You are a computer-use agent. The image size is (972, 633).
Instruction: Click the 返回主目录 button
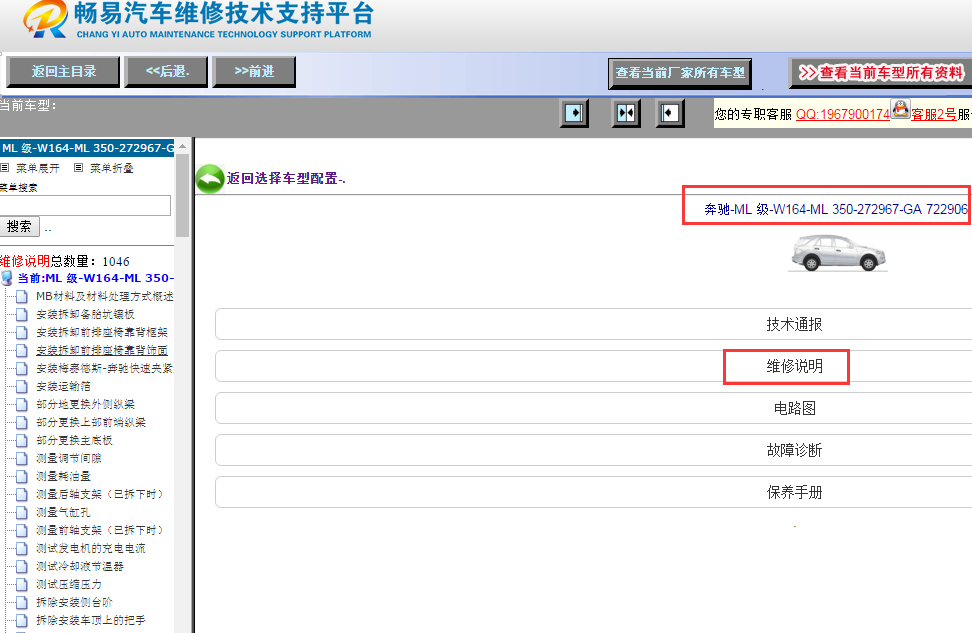[x=63, y=72]
